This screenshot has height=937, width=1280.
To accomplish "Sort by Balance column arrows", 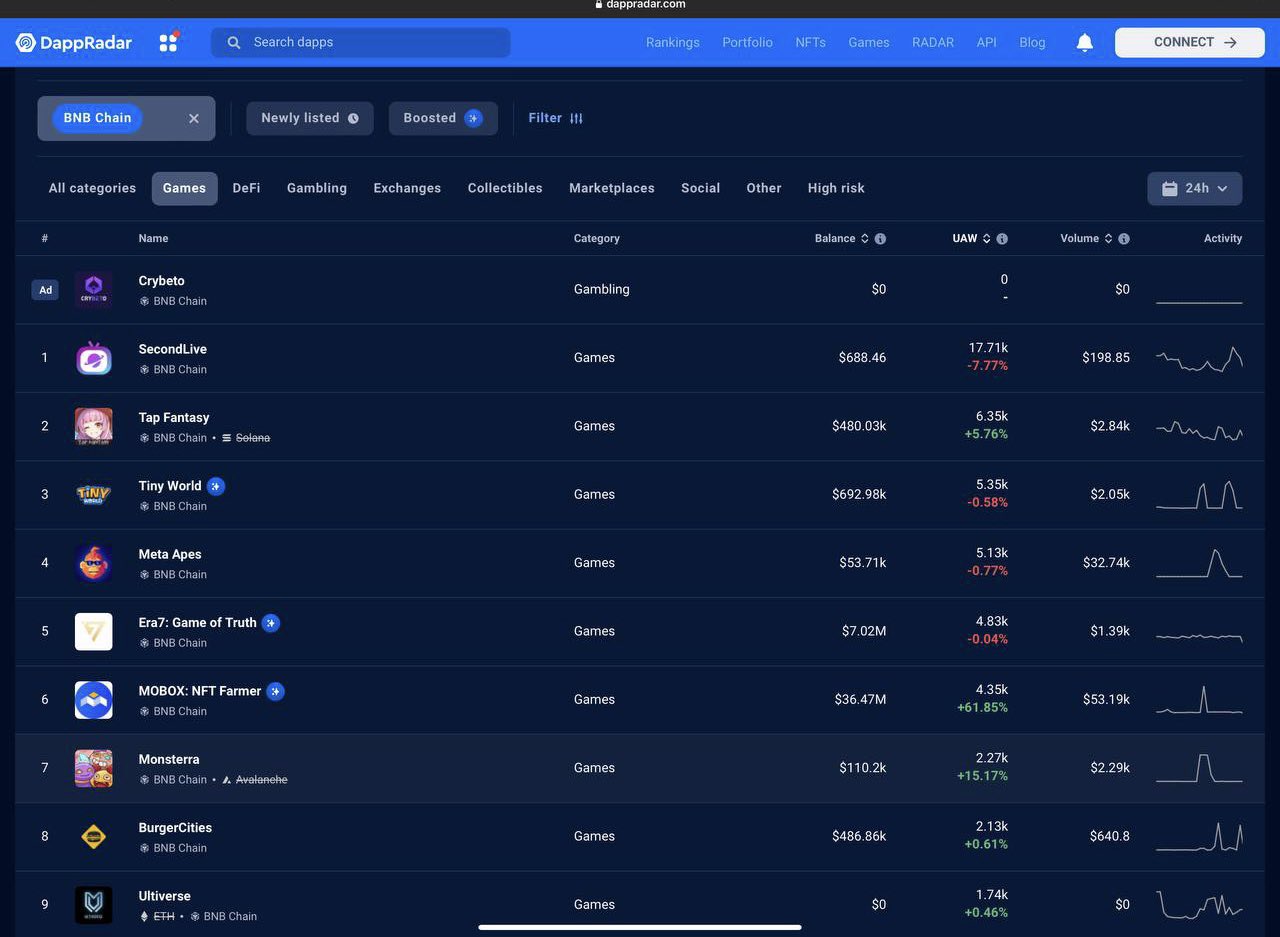I will [x=864, y=239].
